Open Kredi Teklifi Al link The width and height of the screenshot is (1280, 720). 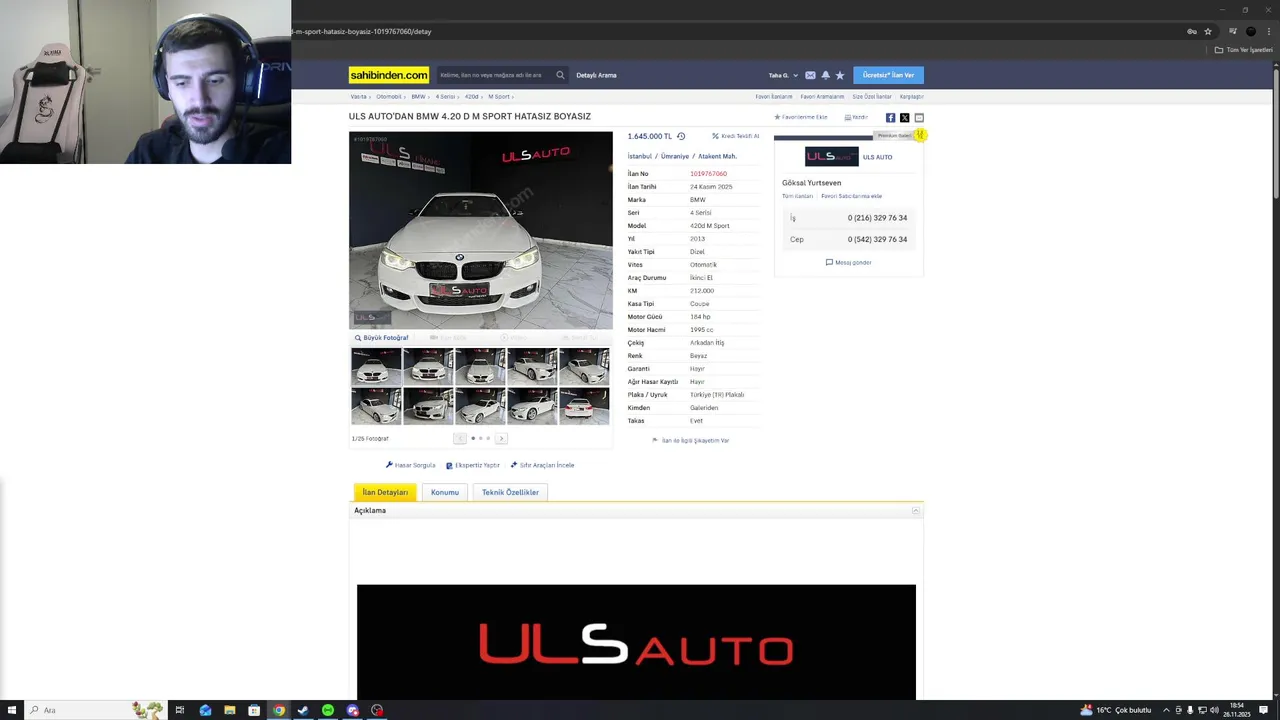(736, 136)
